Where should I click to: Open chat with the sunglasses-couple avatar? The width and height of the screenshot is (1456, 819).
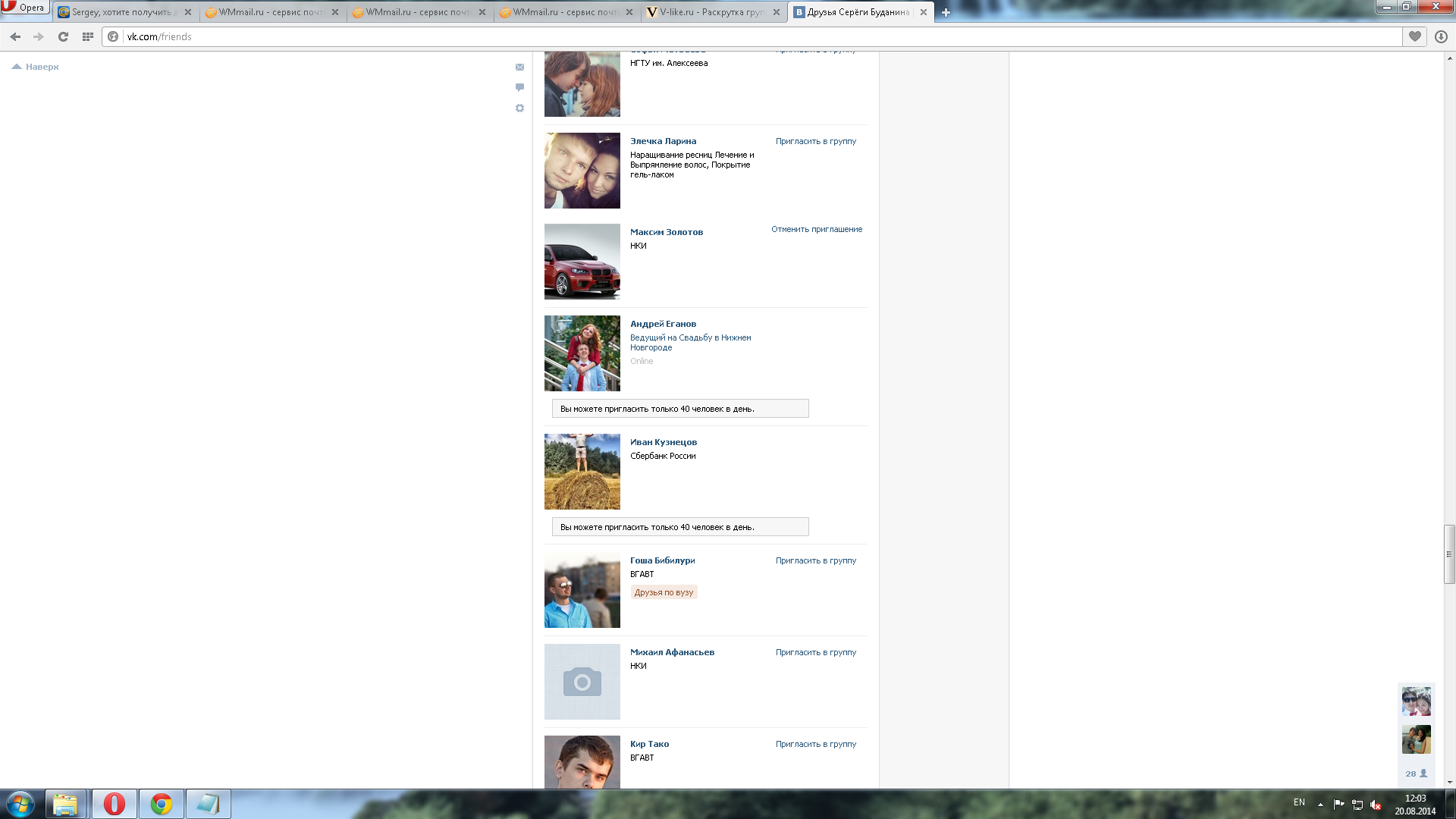1416,701
